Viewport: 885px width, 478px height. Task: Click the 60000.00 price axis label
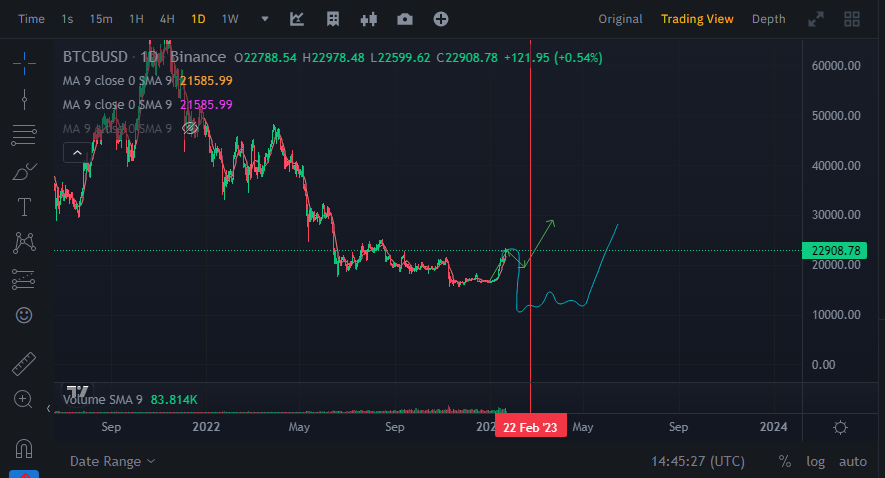(836, 65)
